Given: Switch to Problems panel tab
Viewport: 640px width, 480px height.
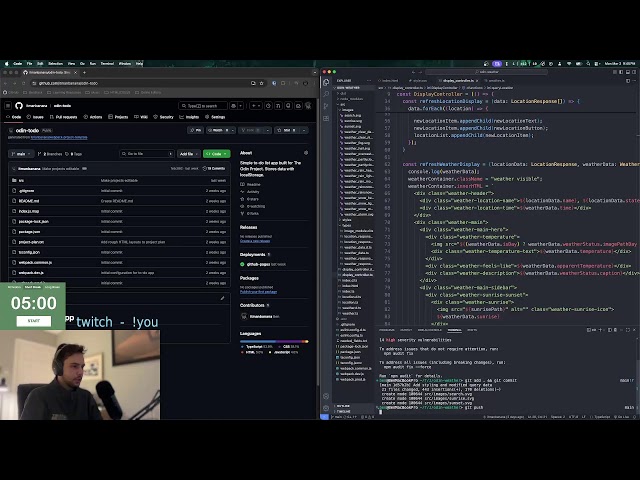Looking at the screenshot, I should tap(387, 330).
